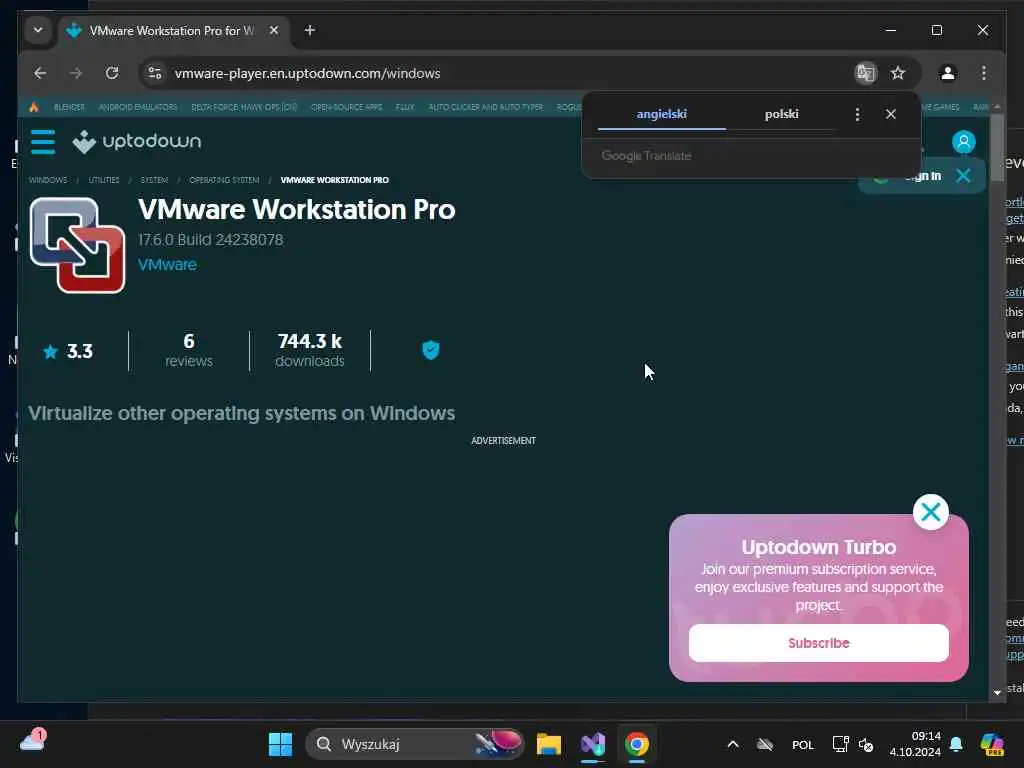The height and width of the screenshot is (768, 1024).
Task: Go back to the previous page
Action: point(40,73)
